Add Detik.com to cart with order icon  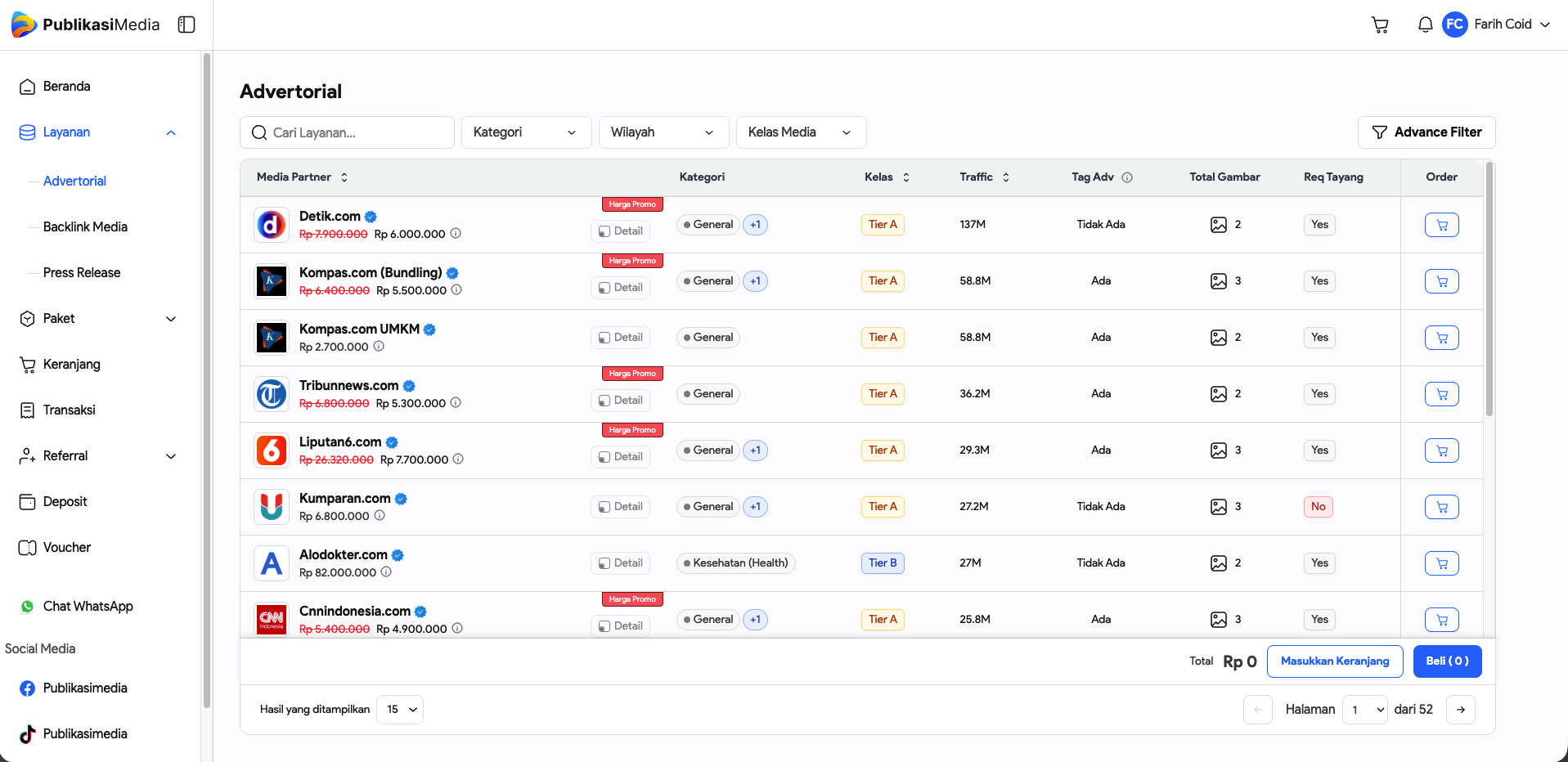pos(1441,225)
